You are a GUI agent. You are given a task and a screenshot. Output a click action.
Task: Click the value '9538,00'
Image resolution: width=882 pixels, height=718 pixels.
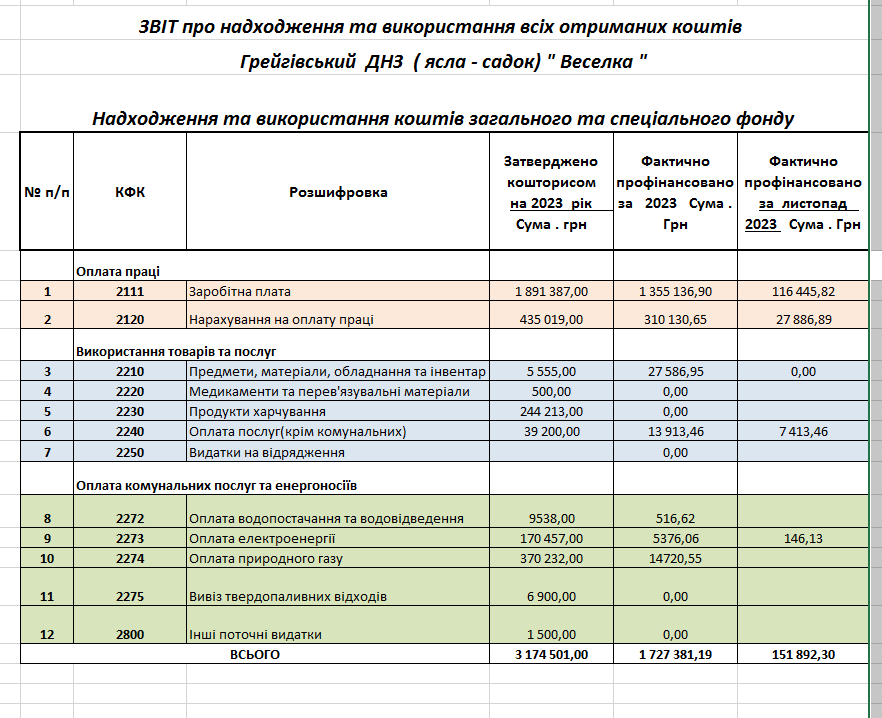coord(551,511)
